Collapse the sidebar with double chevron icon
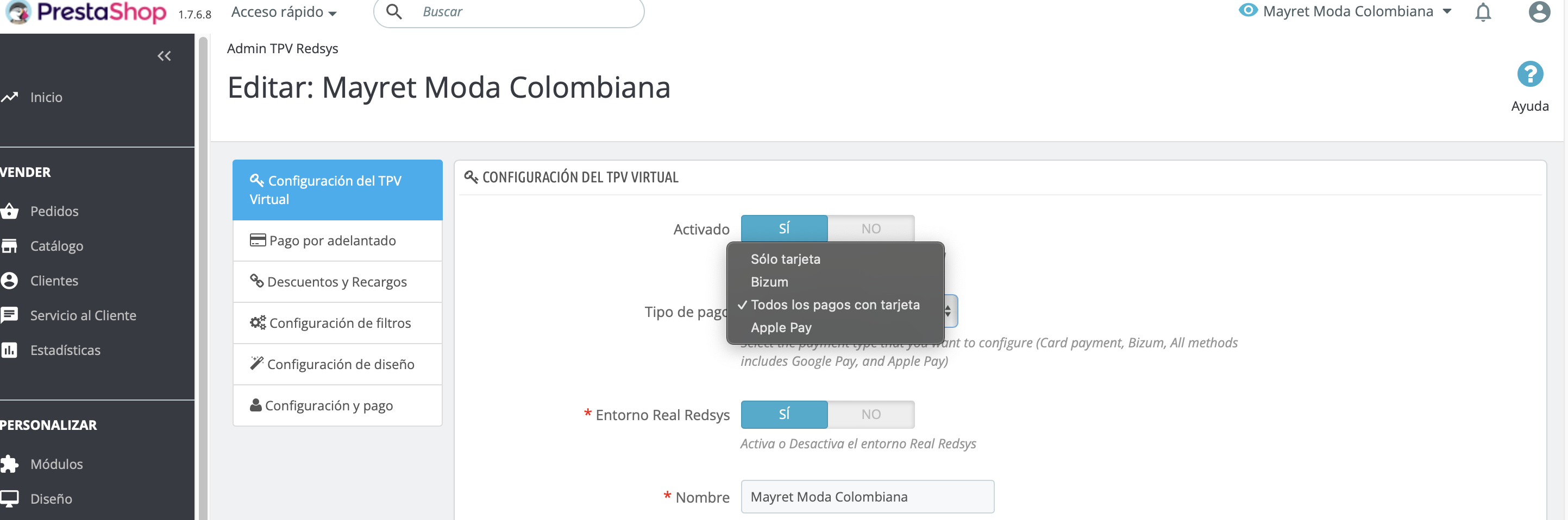The height and width of the screenshot is (520, 1568). (x=164, y=56)
